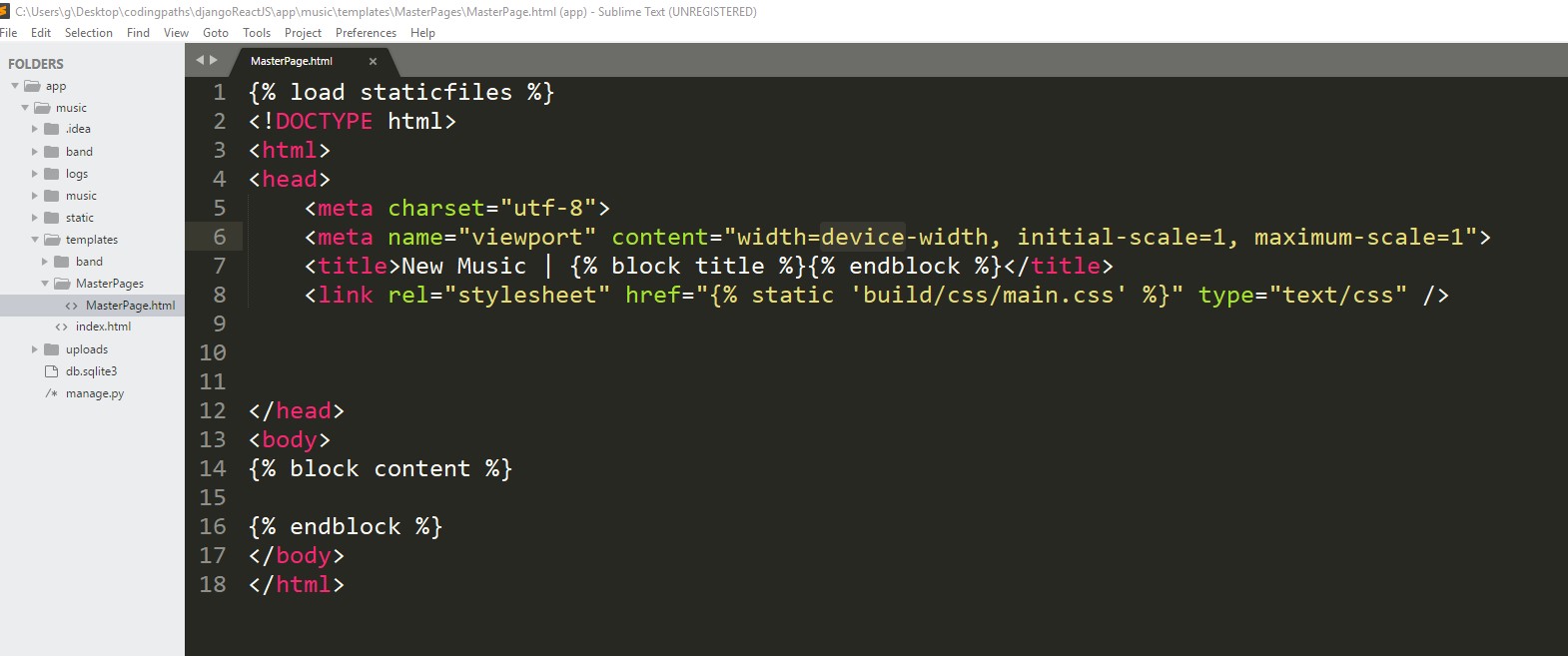
Task: Go to previous tab with left arrow
Action: [200, 60]
